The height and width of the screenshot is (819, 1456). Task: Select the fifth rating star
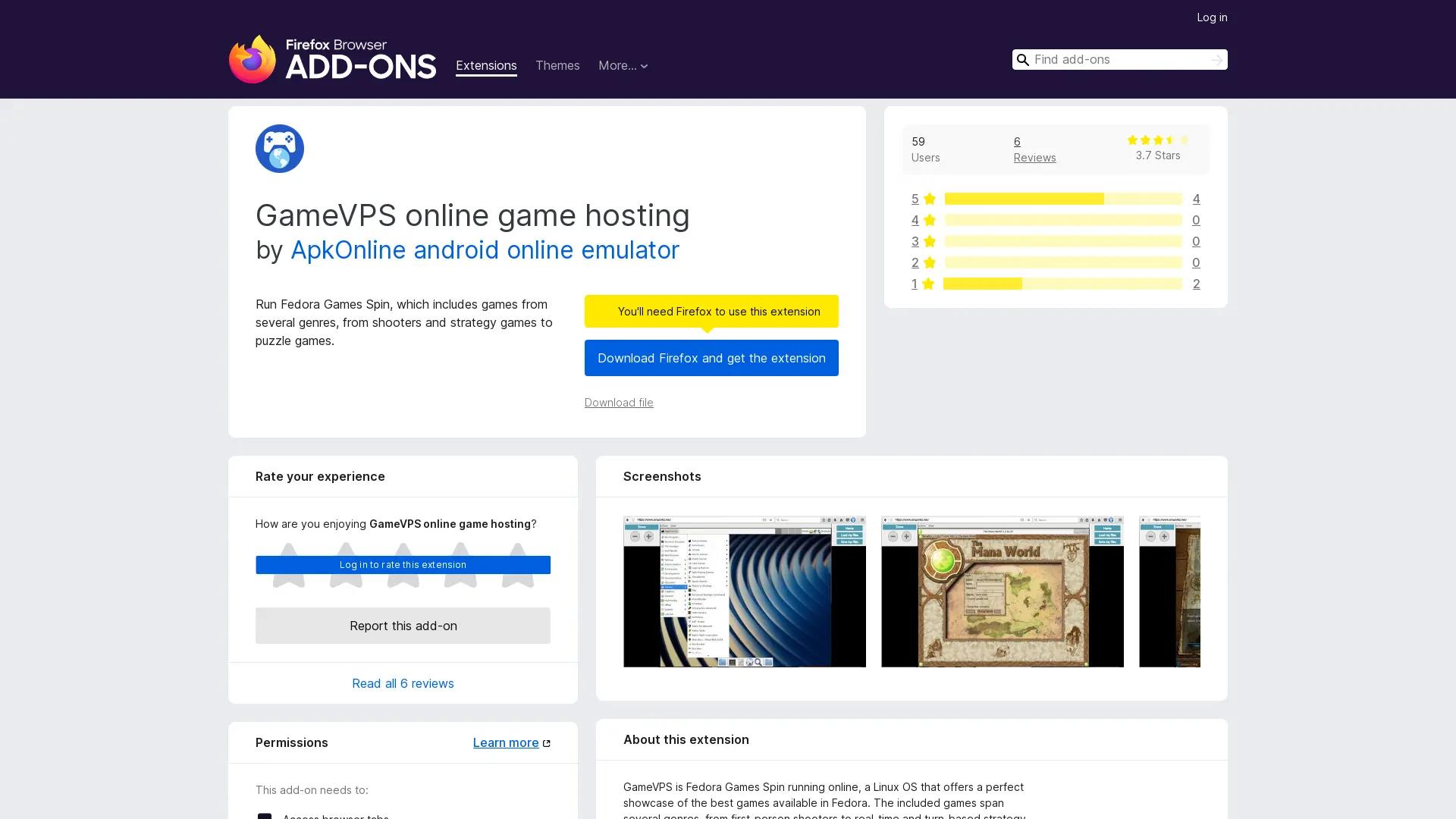click(x=518, y=565)
